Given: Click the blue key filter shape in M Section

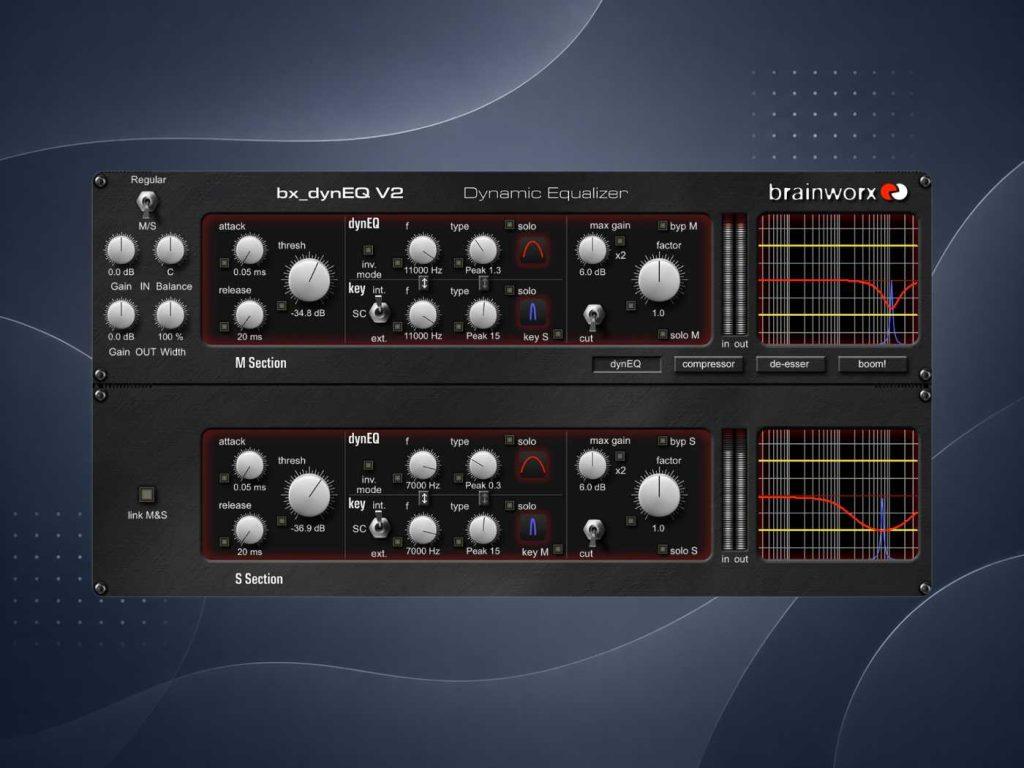Looking at the screenshot, I should coord(533,313).
